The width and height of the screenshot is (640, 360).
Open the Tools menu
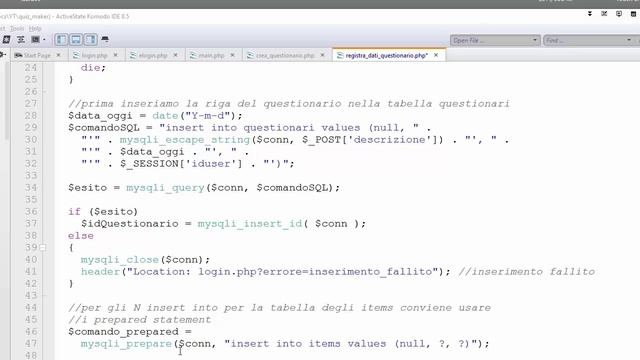17,29
